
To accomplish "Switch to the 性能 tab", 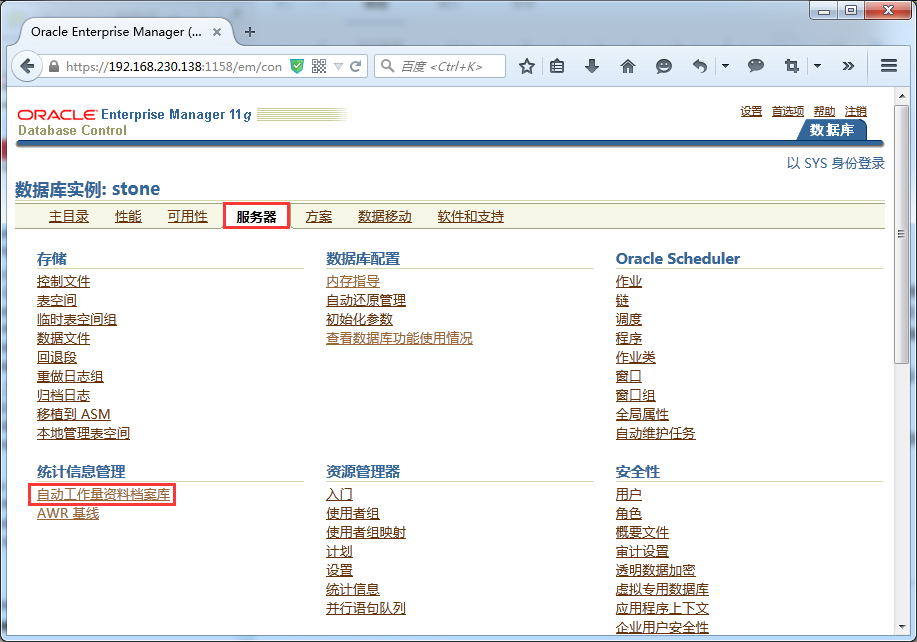I will (128, 217).
